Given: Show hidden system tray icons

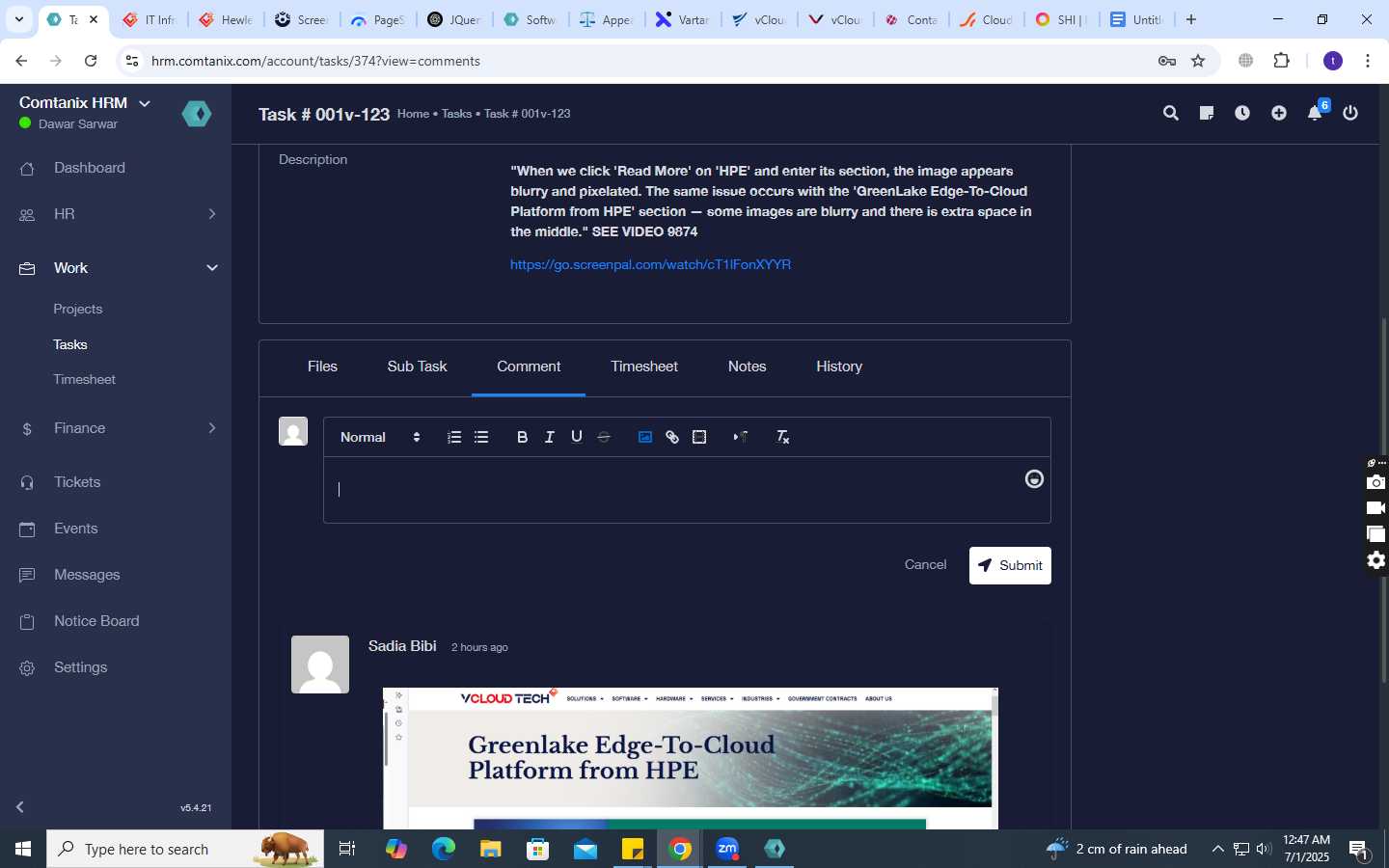Looking at the screenshot, I should pyautogui.click(x=1217, y=850).
